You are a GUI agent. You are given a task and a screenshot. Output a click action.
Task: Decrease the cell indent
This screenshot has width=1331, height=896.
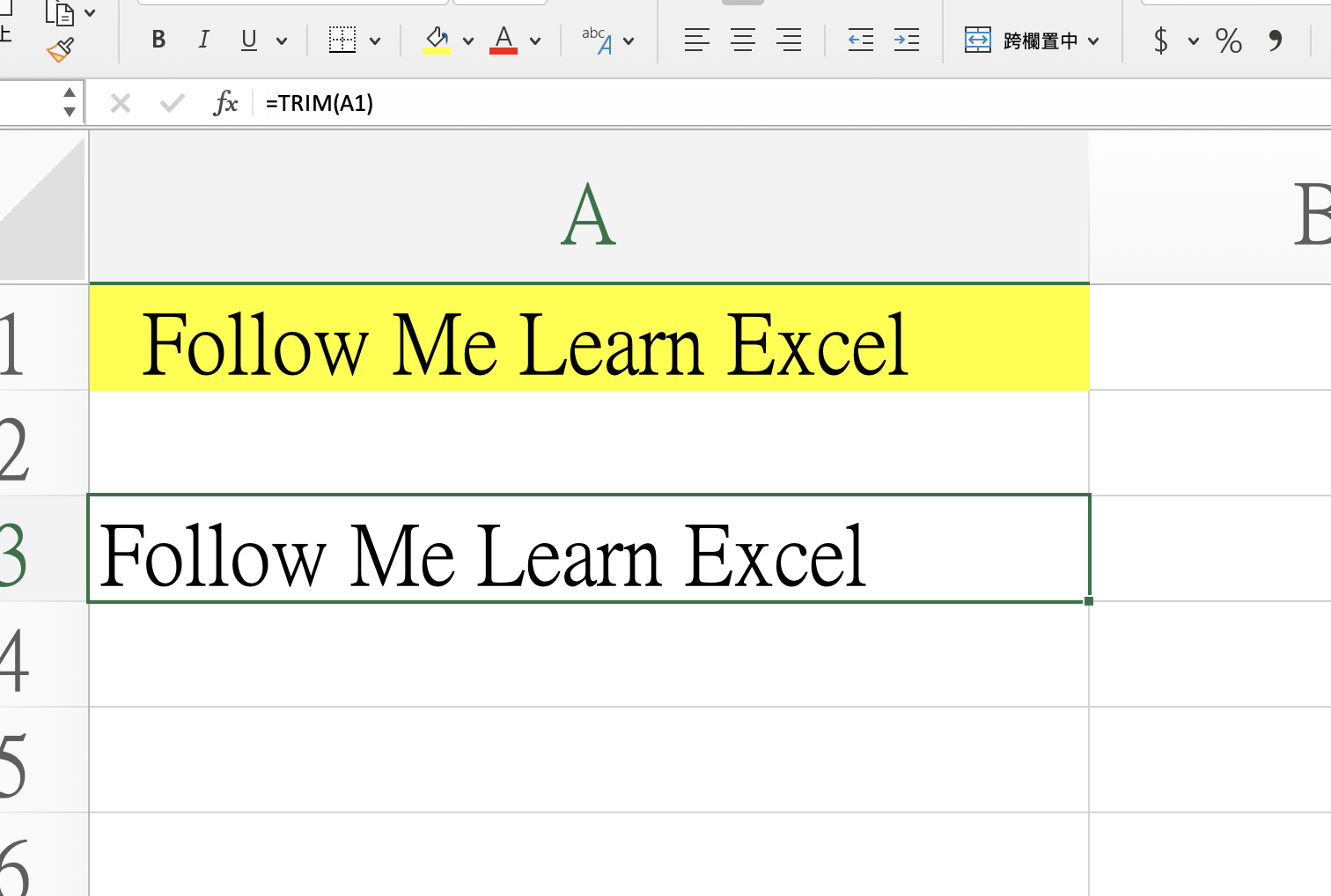tap(861, 40)
